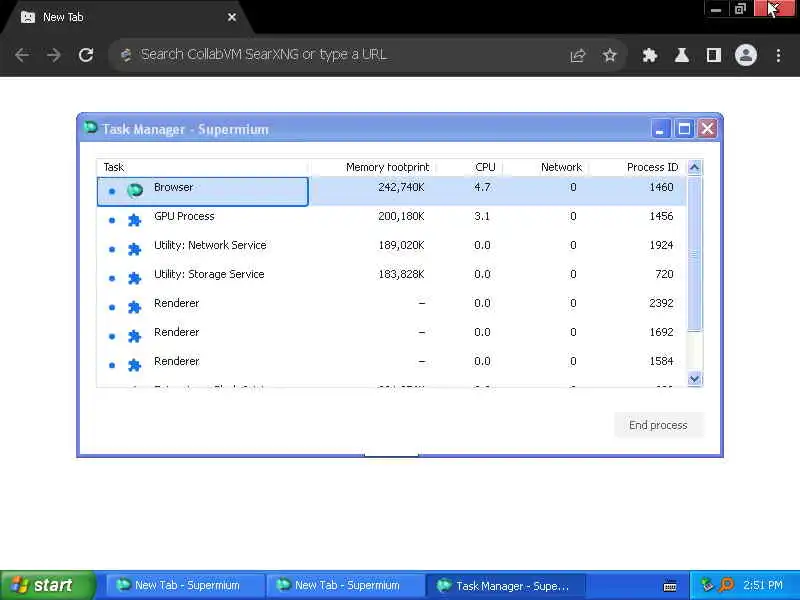Select Utility: Storage Service row
The width and height of the screenshot is (800, 600).
coord(391,279)
